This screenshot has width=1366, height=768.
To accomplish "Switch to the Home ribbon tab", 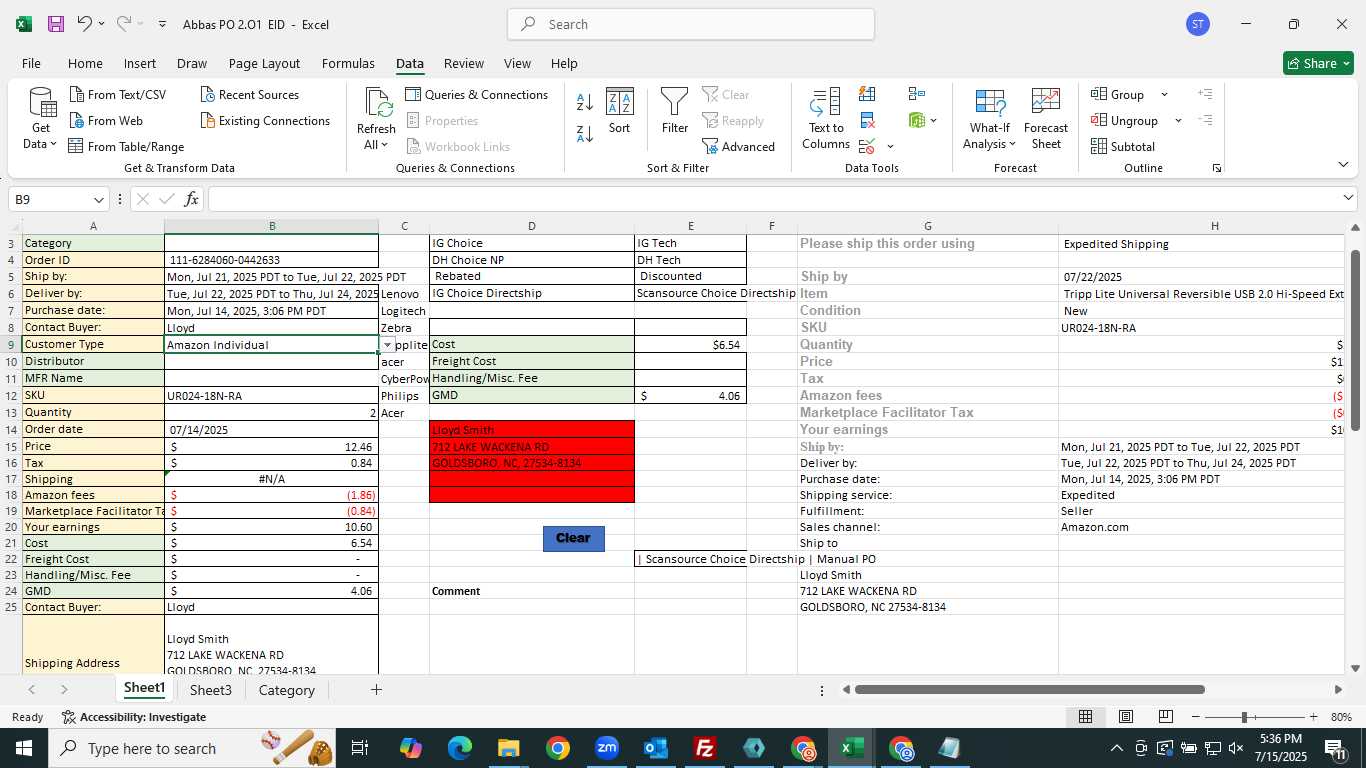I will [x=85, y=63].
